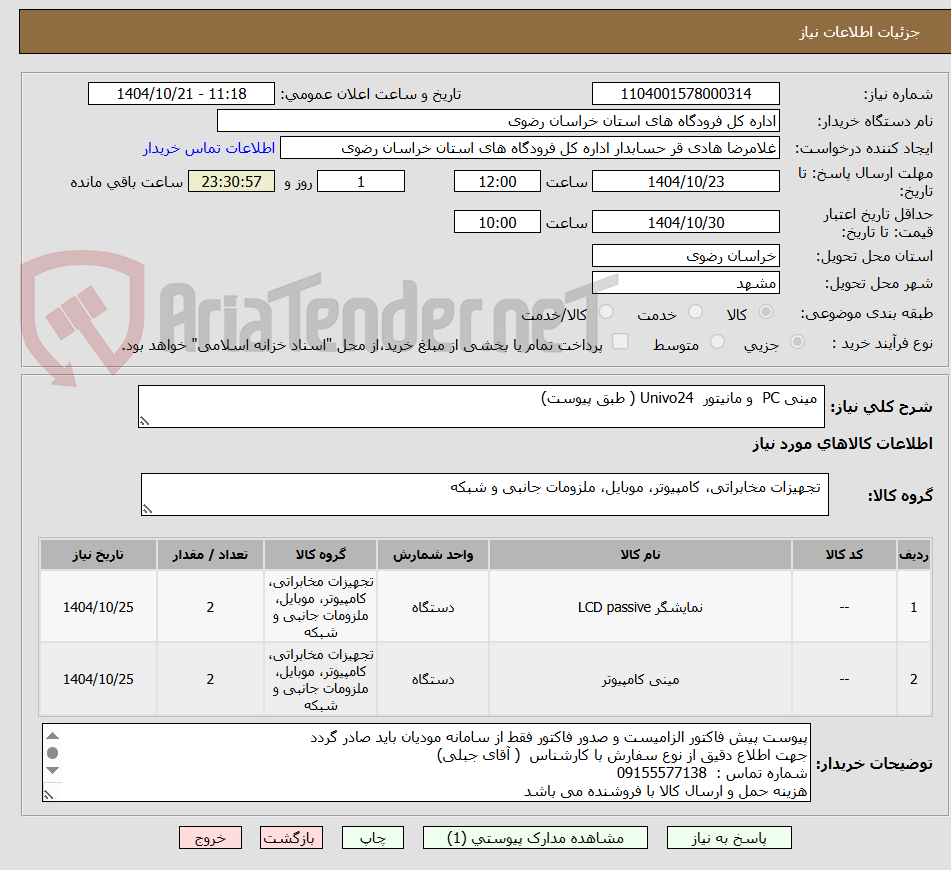The width and height of the screenshot is (951, 870).
Task: Click the resize handle of the گروه کالا textbox
Action: point(147,508)
